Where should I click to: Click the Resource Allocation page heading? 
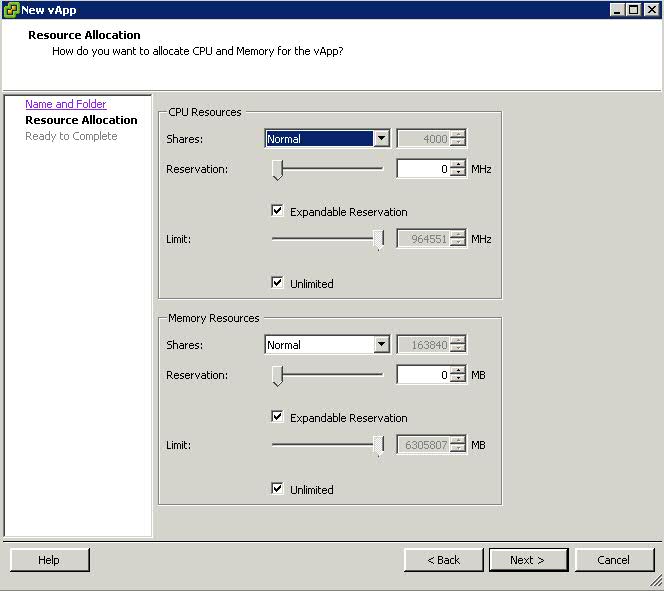click(x=84, y=35)
